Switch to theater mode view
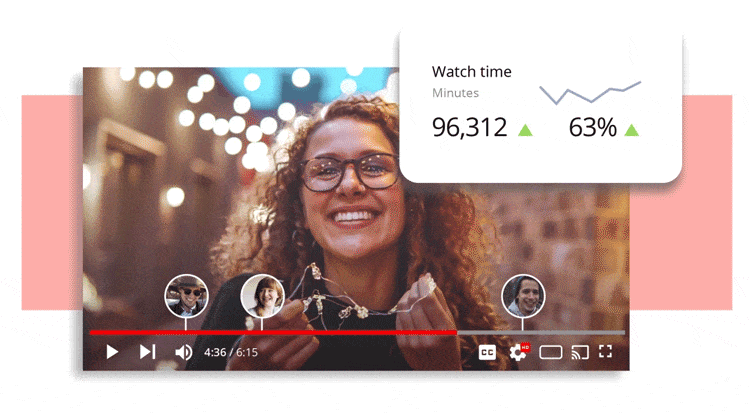Viewport: 749px width, 413px height. [550, 352]
